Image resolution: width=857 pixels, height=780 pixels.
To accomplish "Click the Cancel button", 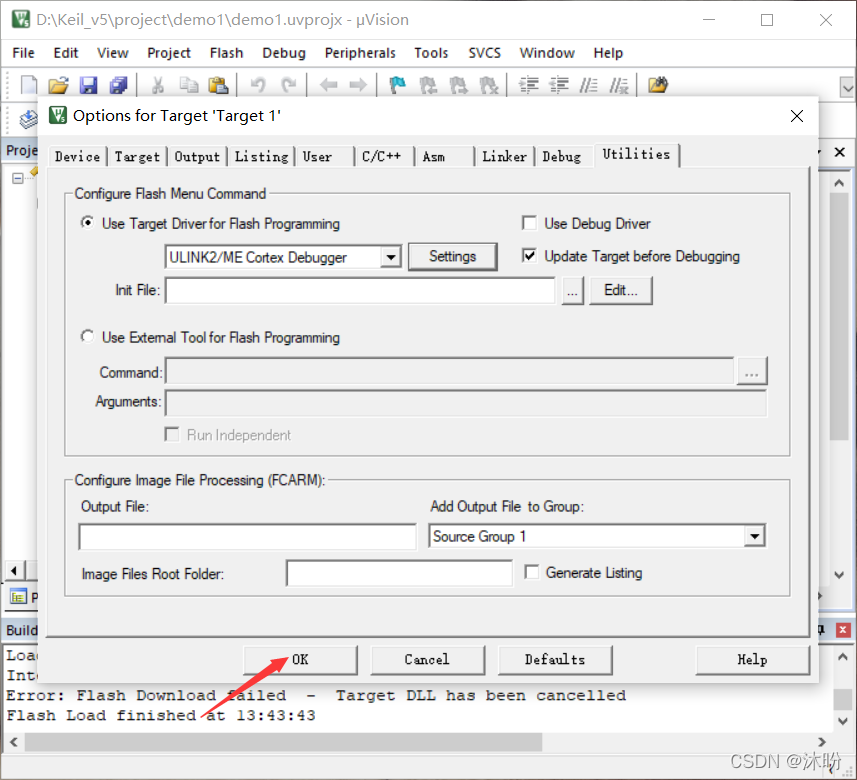I will click(427, 660).
